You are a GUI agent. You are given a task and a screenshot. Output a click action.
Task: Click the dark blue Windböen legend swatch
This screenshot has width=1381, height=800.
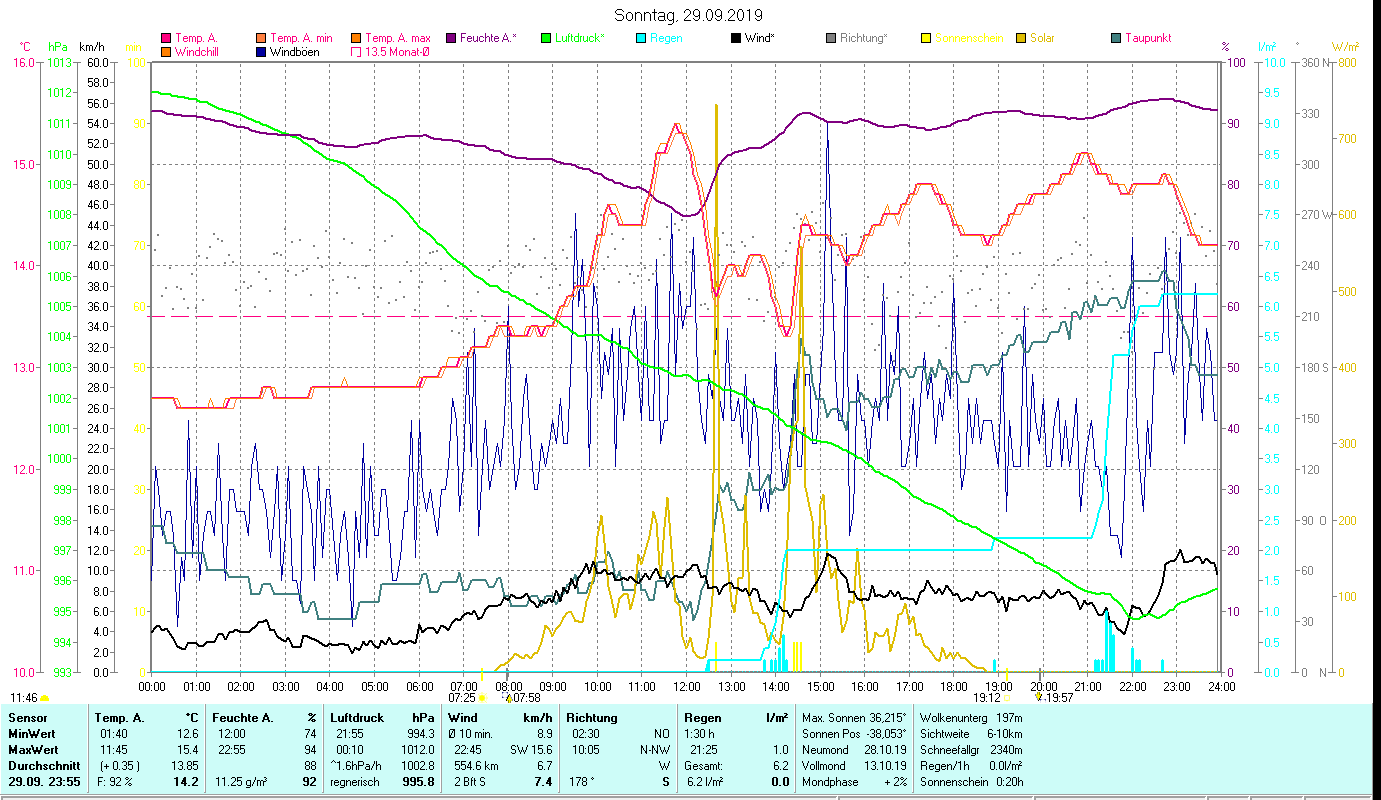tap(261, 51)
